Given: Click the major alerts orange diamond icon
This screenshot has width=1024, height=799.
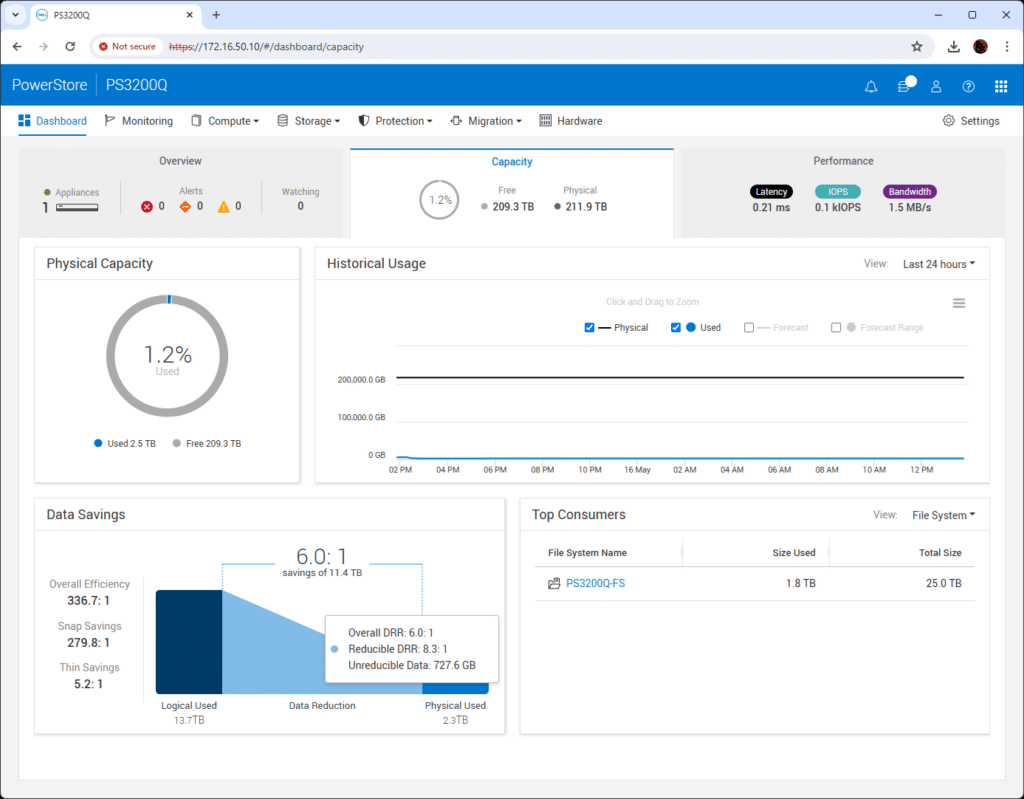Looking at the screenshot, I should [185, 206].
